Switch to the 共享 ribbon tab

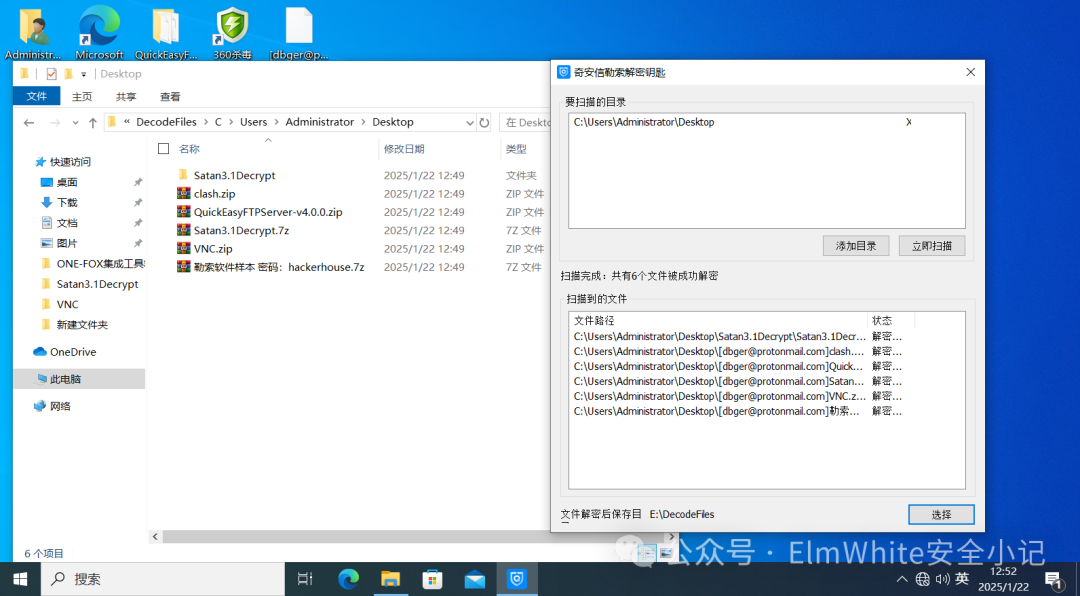coord(126,96)
